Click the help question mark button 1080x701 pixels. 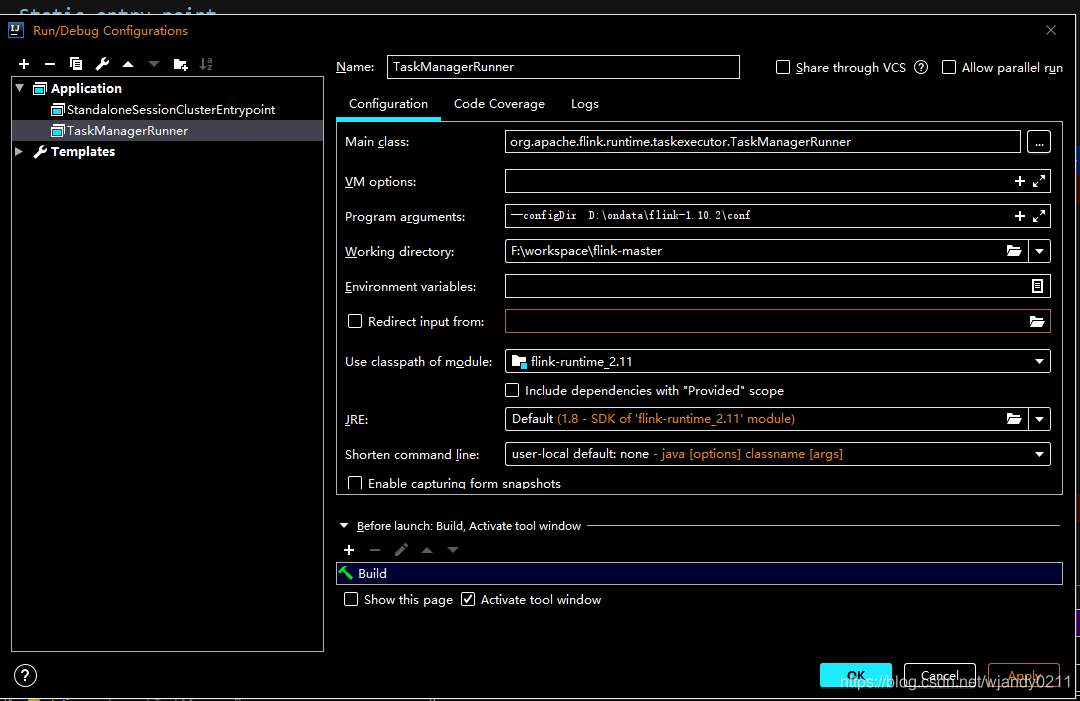click(24, 675)
